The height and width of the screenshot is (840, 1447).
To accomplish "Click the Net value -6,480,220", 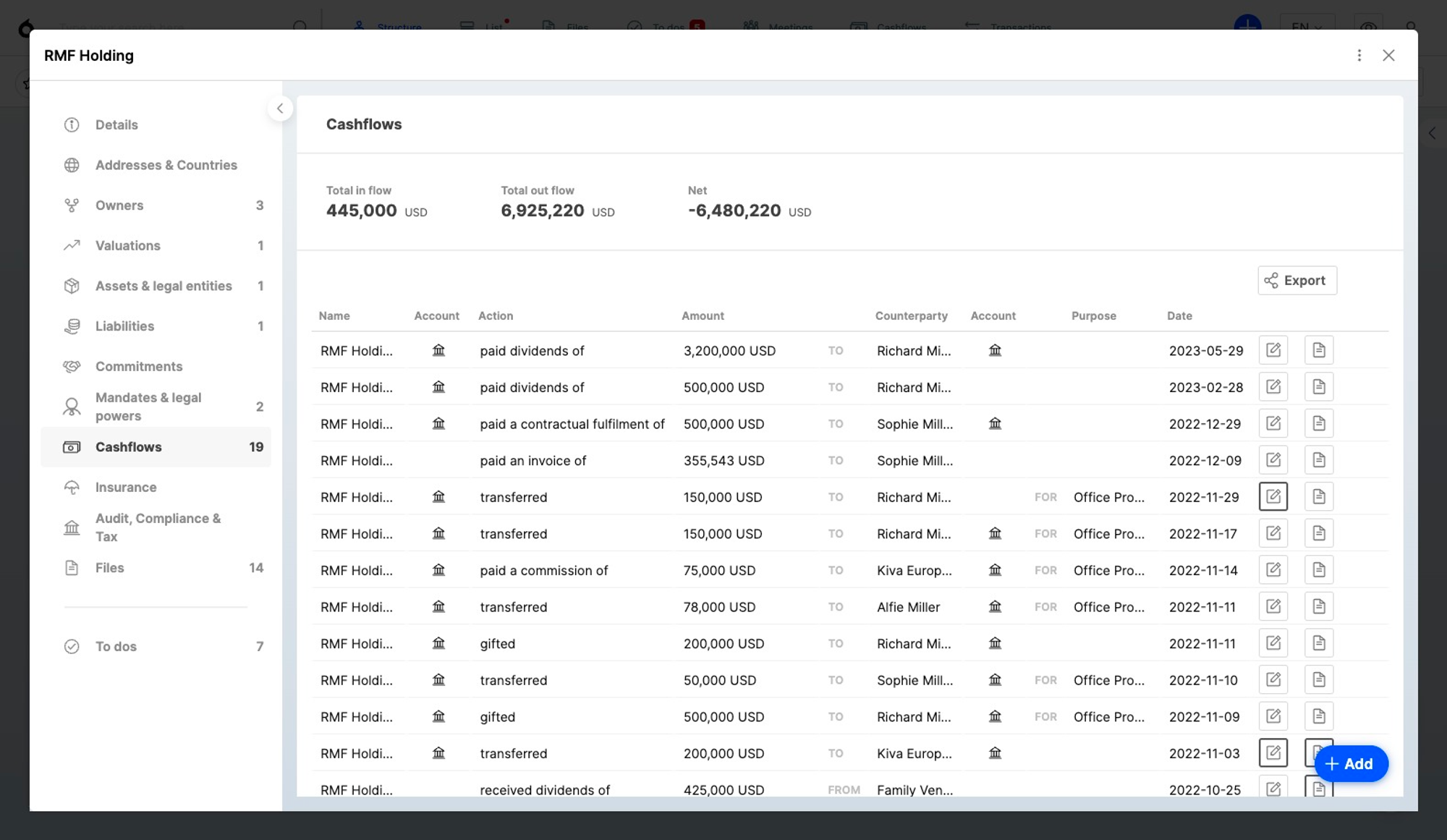I will [x=734, y=211].
